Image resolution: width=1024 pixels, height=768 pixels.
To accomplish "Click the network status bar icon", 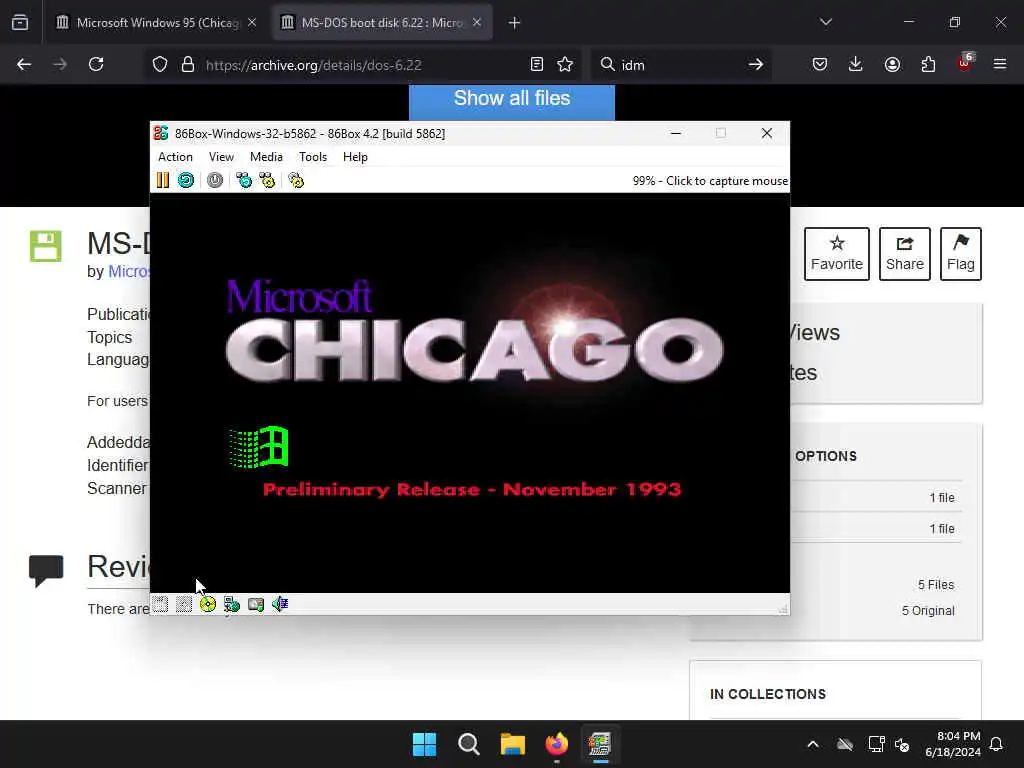I will click(x=232, y=604).
